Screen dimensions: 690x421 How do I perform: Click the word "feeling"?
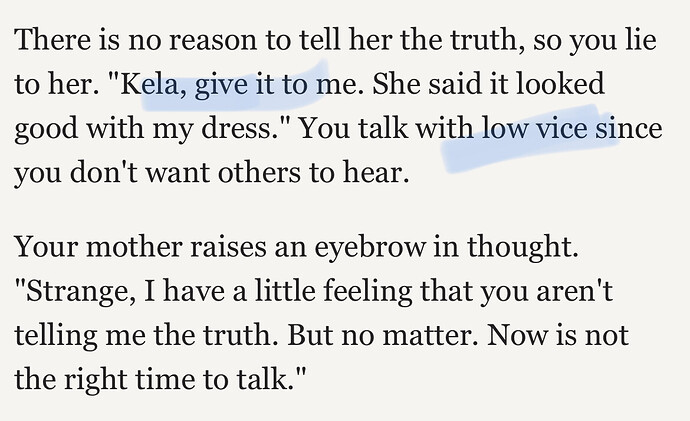click(x=367, y=293)
